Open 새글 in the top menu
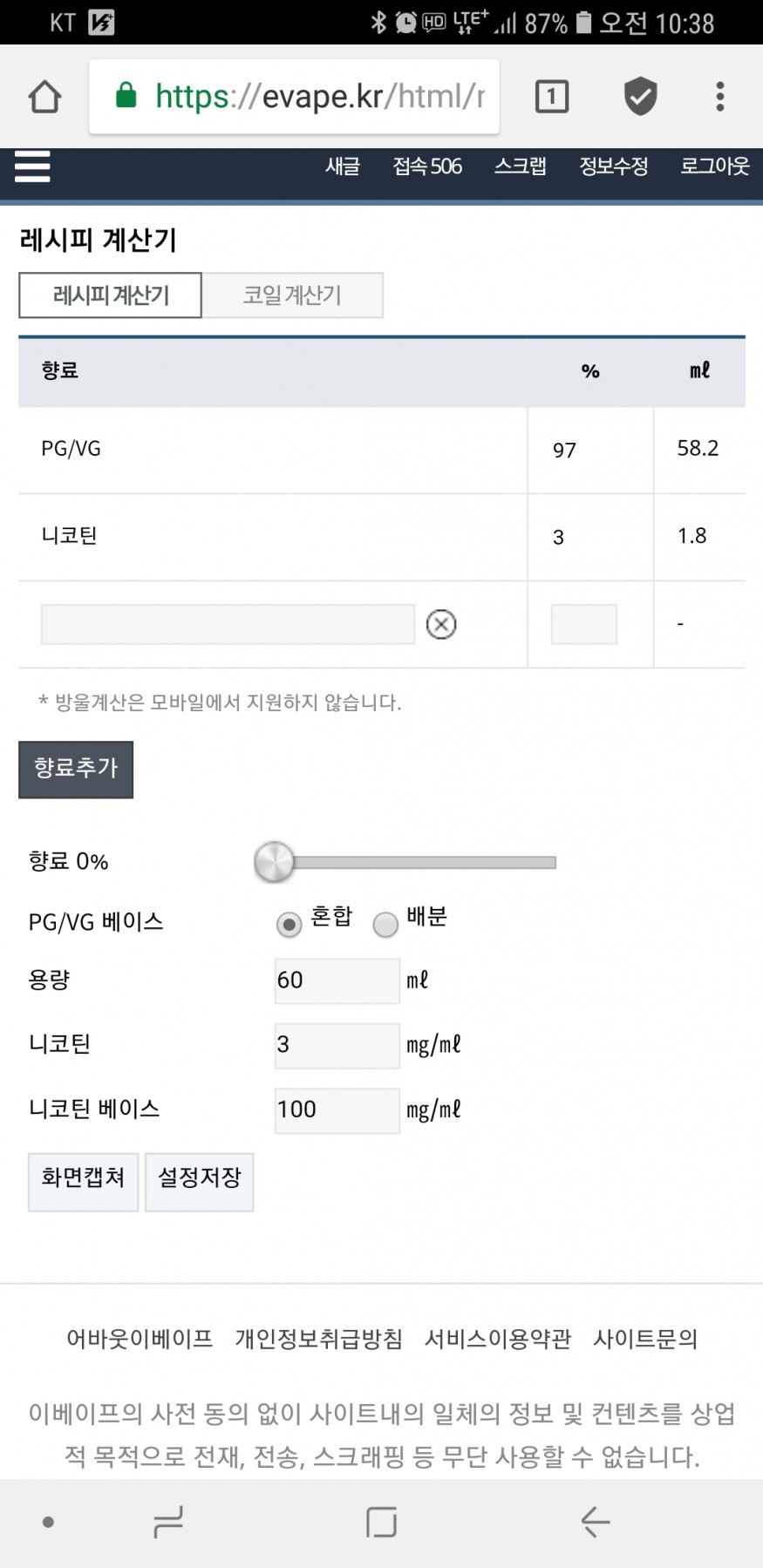 343,166
